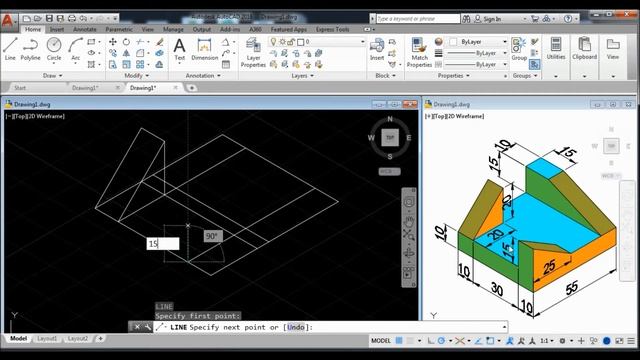Open the Home ribbon tab
The height and width of the screenshot is (360, 640).
coord(33,29)
